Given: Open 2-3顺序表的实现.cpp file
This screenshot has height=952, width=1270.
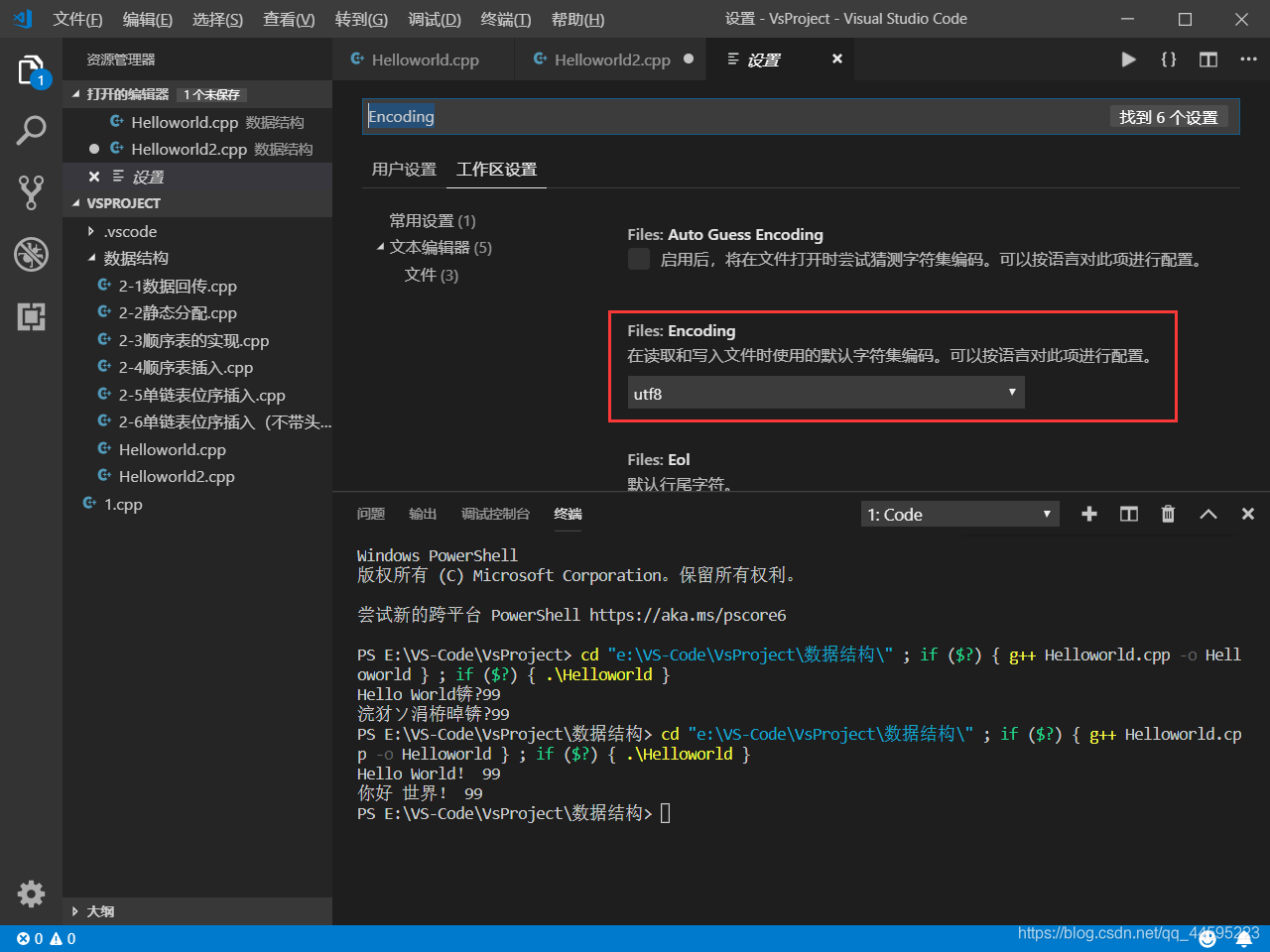Looking at the screenshot, I should tap(193, 340).
